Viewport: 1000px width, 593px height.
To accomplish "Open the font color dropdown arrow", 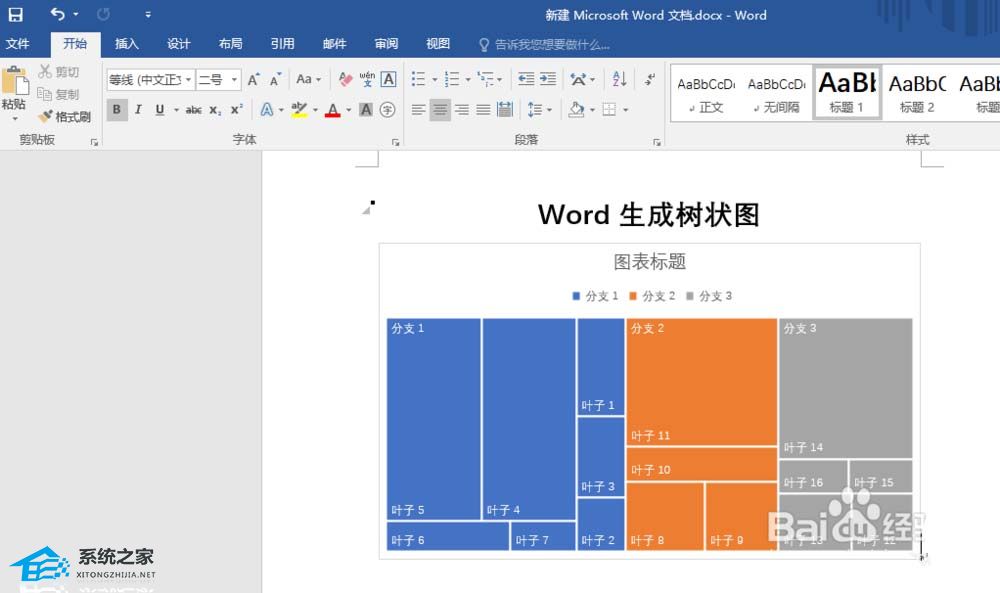I will click(346, 110).
